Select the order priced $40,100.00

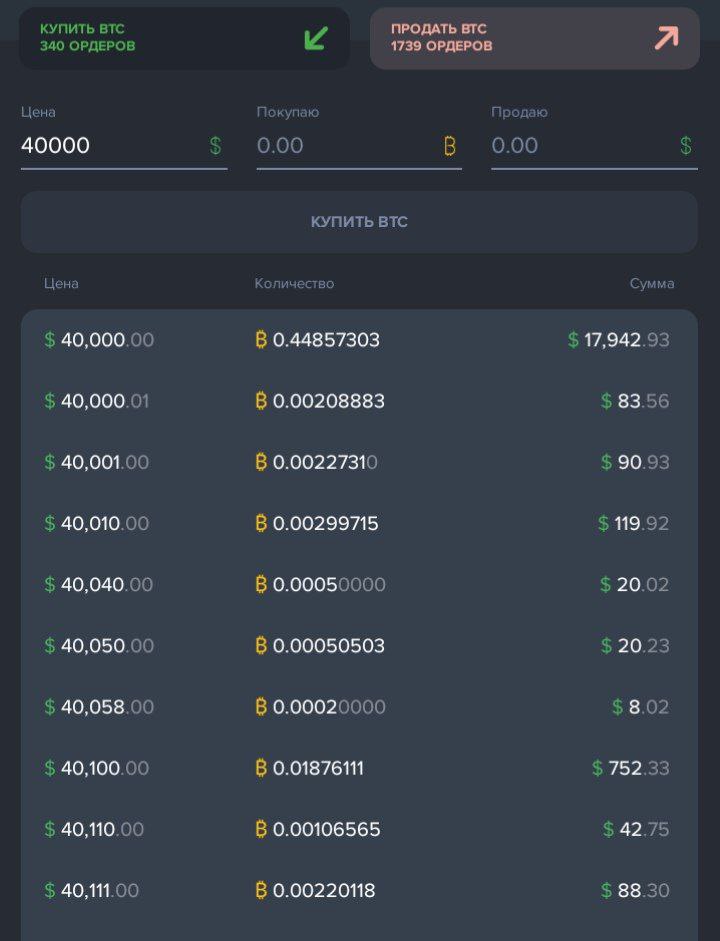click(x=359, y=768)
